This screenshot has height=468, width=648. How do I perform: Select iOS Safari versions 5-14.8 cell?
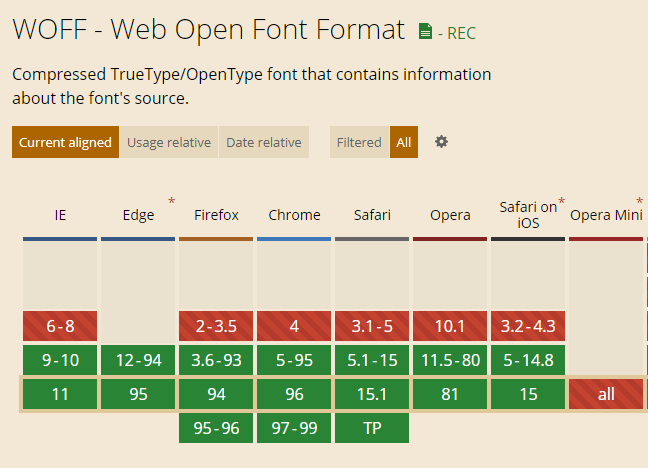528,360
